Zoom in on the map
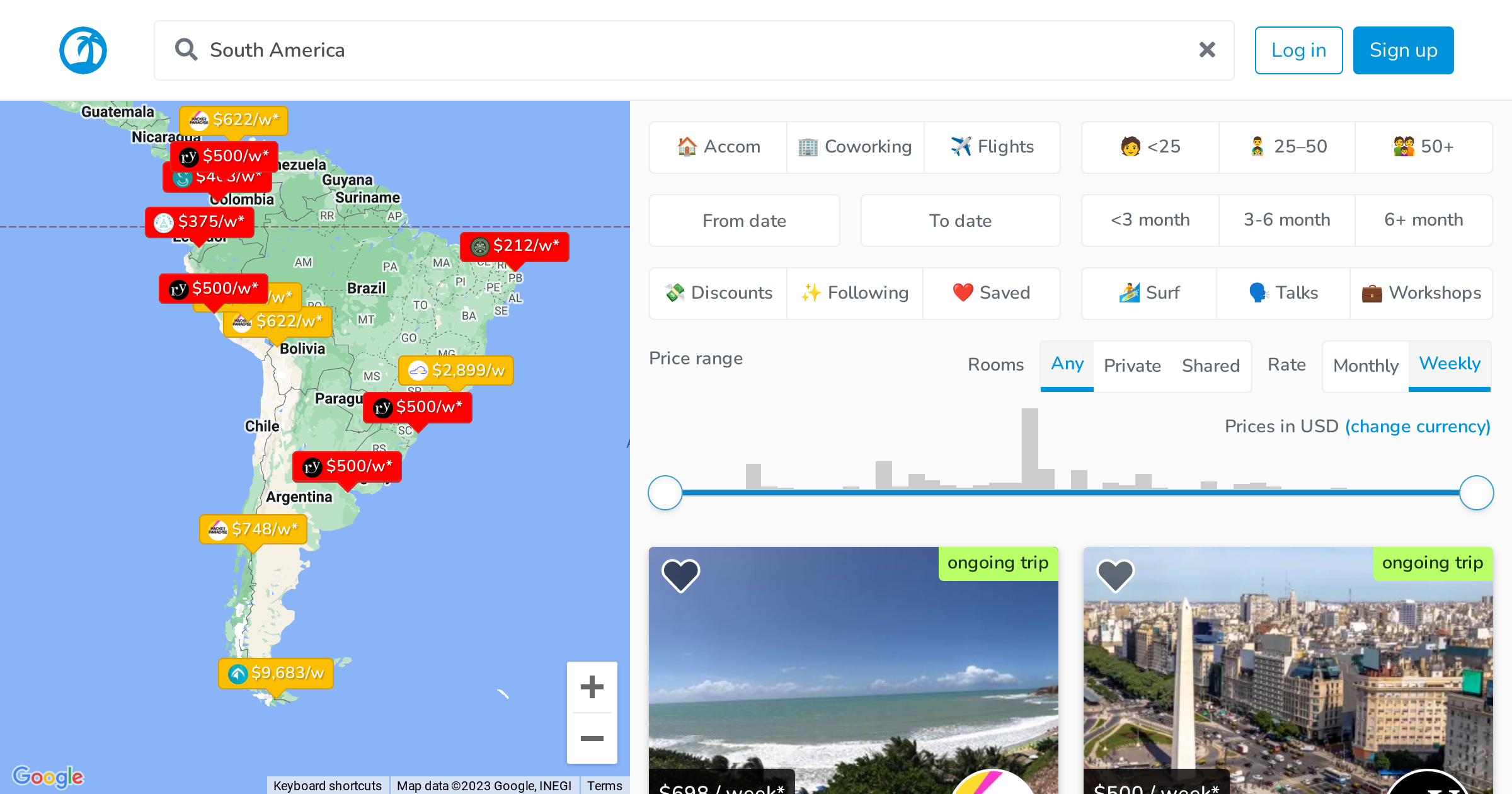 592,687
